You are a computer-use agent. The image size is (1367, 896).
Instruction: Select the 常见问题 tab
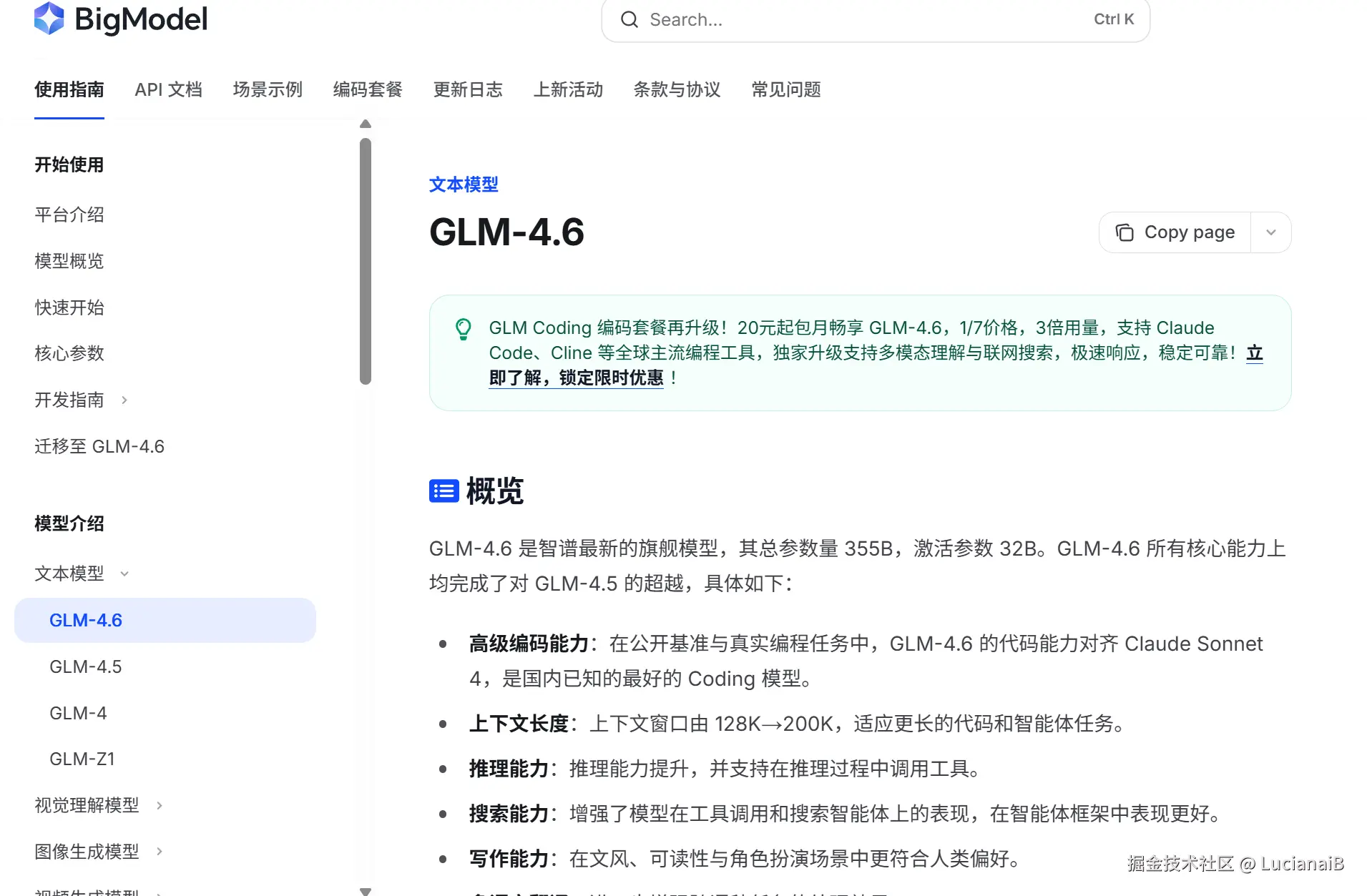[x=786, y=89]
